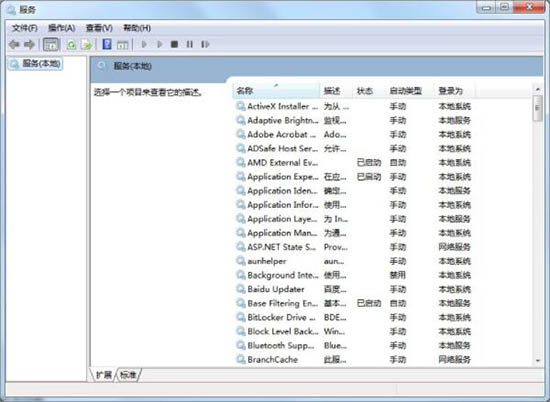This screenshot has height=402, width=550.
Task: Click the Properties toolbar icon
Action: click(122, 45)
